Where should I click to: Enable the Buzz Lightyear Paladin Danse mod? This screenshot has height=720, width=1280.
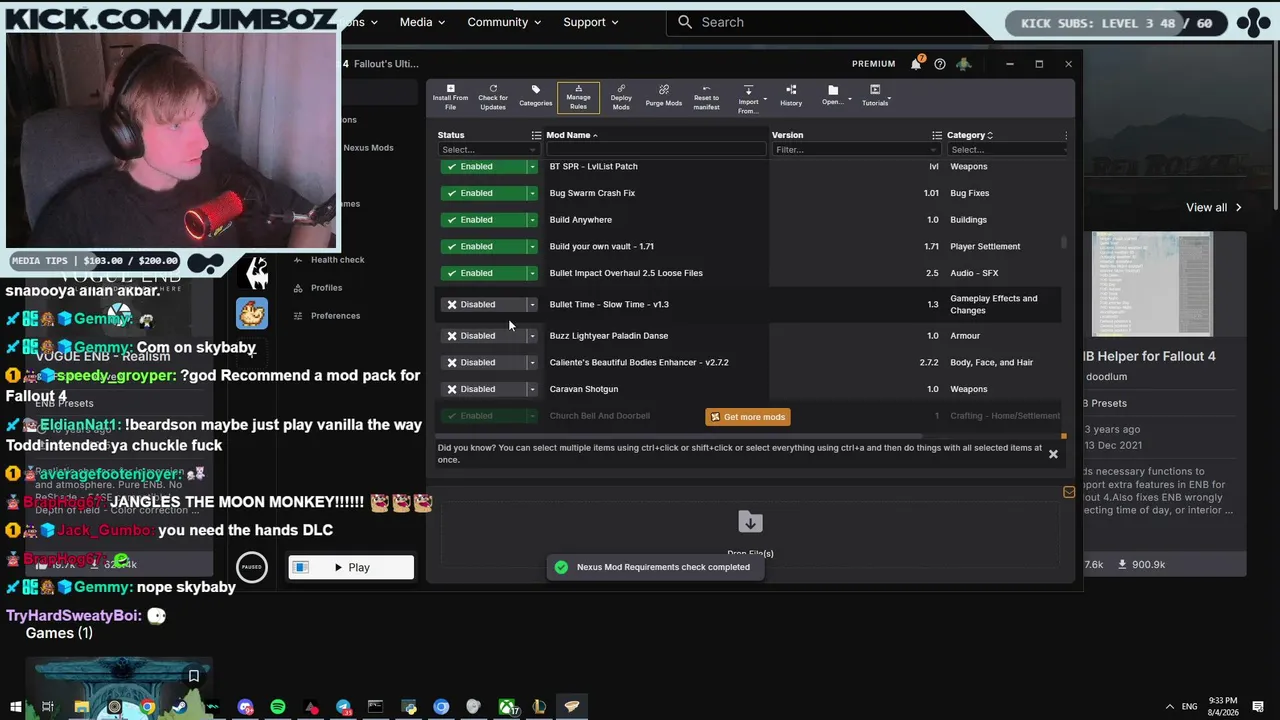tap(482, 336)
